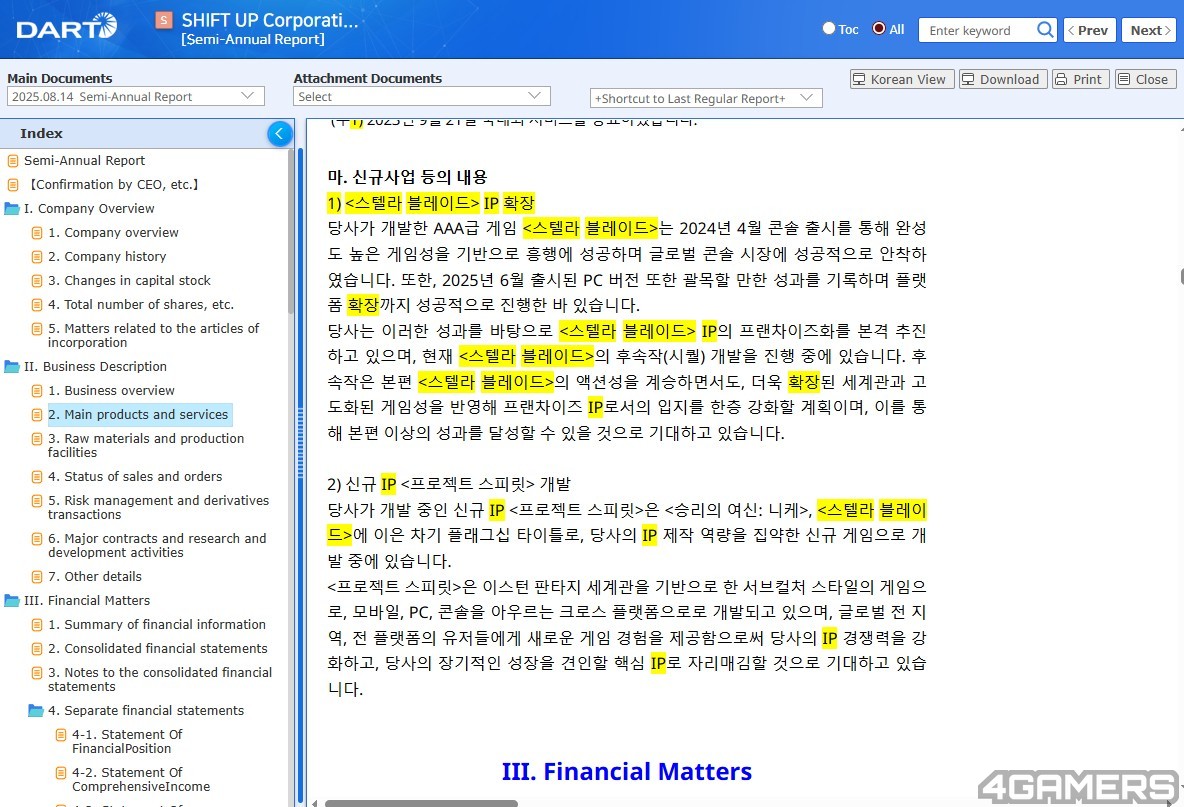The height and width of the screenshot is (807, 1184).
Task: Click the document icon beside 4-1. Statement Of FinancialPosition
Action: click(61, 735)
